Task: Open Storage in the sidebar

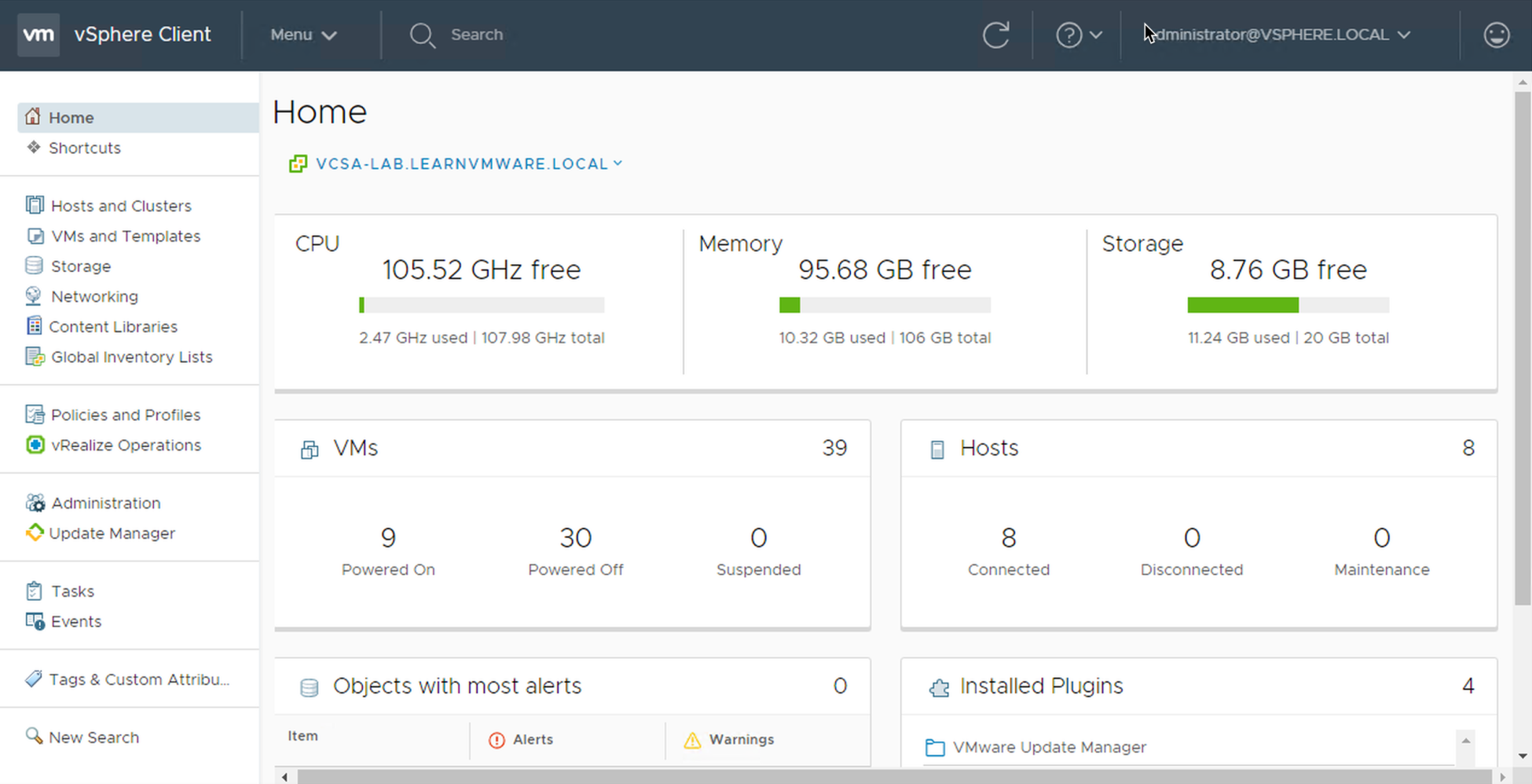Action: click(81, 266)
